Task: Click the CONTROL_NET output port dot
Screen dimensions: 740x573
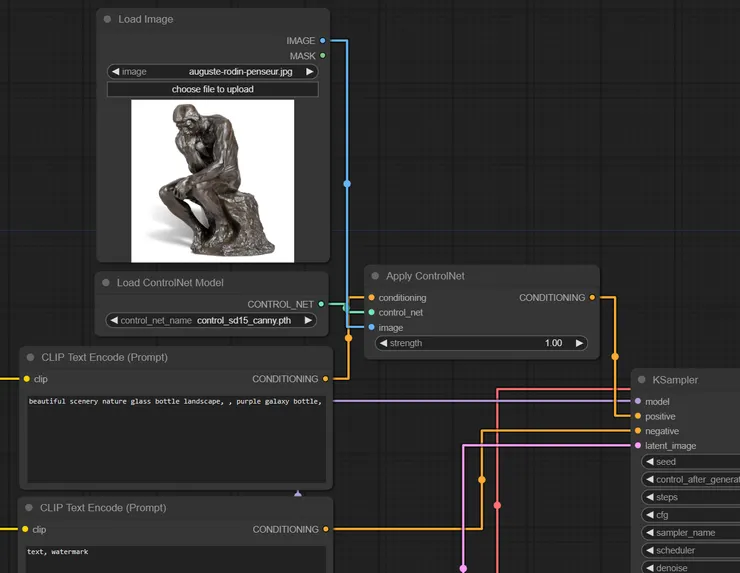Action: click(322, 304)
